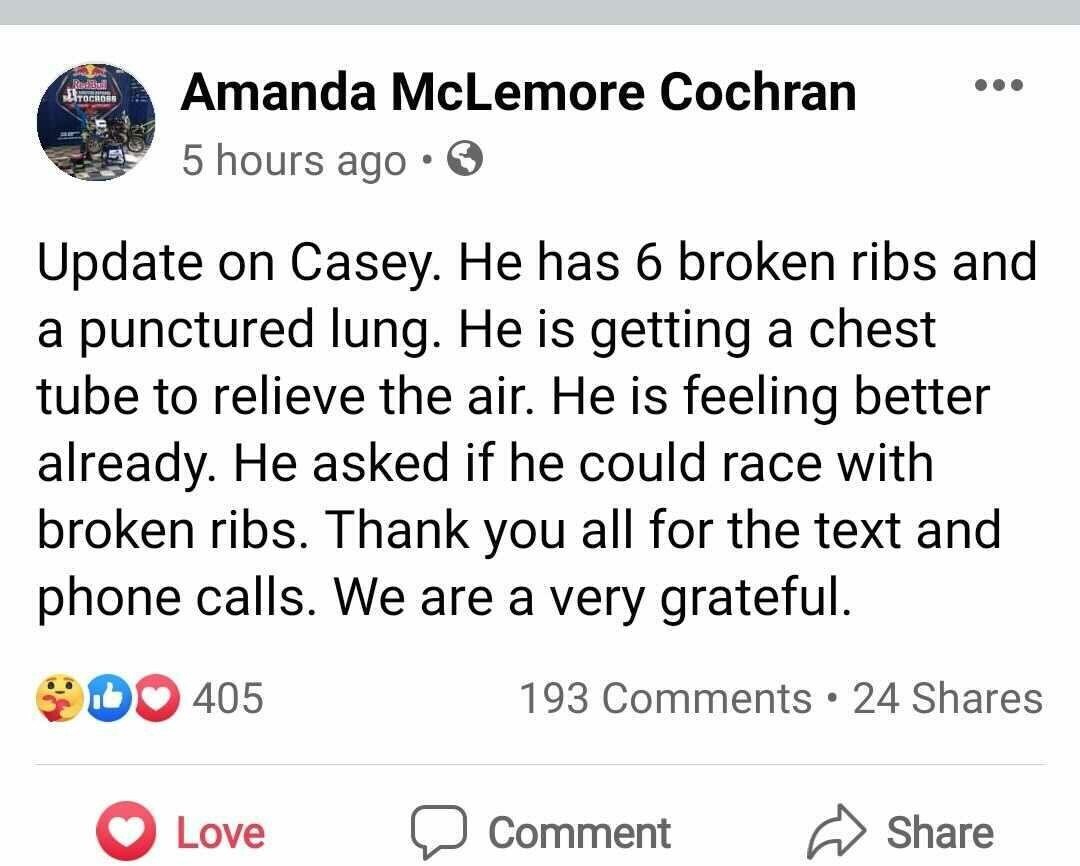1080x866 pixels.
Task: Open the 193 Comments link
Action: [665, 697]
